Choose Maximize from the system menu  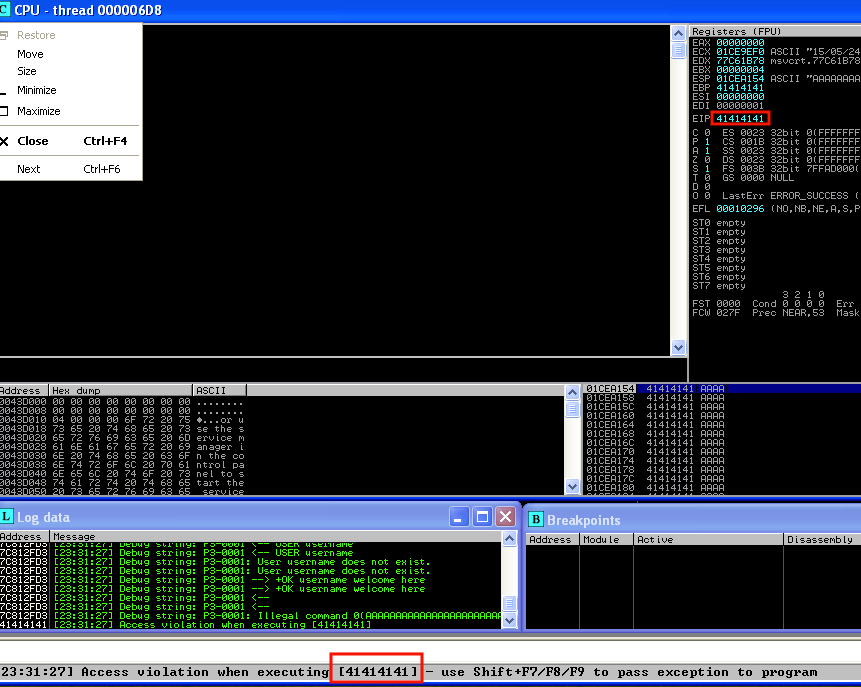click(38, 111)
